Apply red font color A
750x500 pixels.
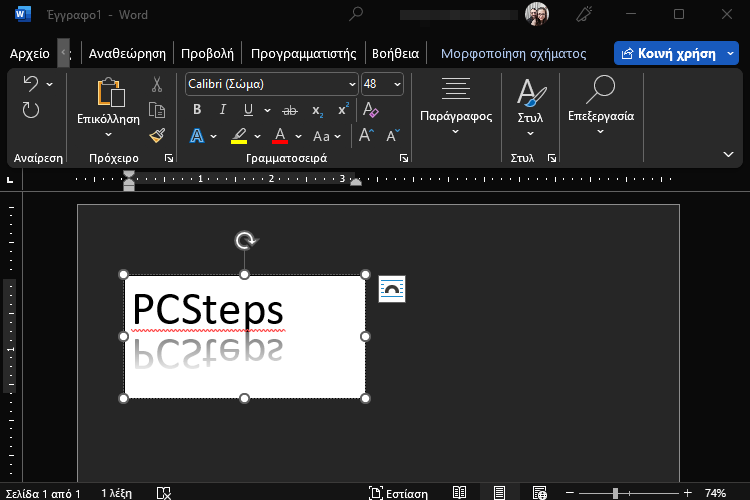280,136
